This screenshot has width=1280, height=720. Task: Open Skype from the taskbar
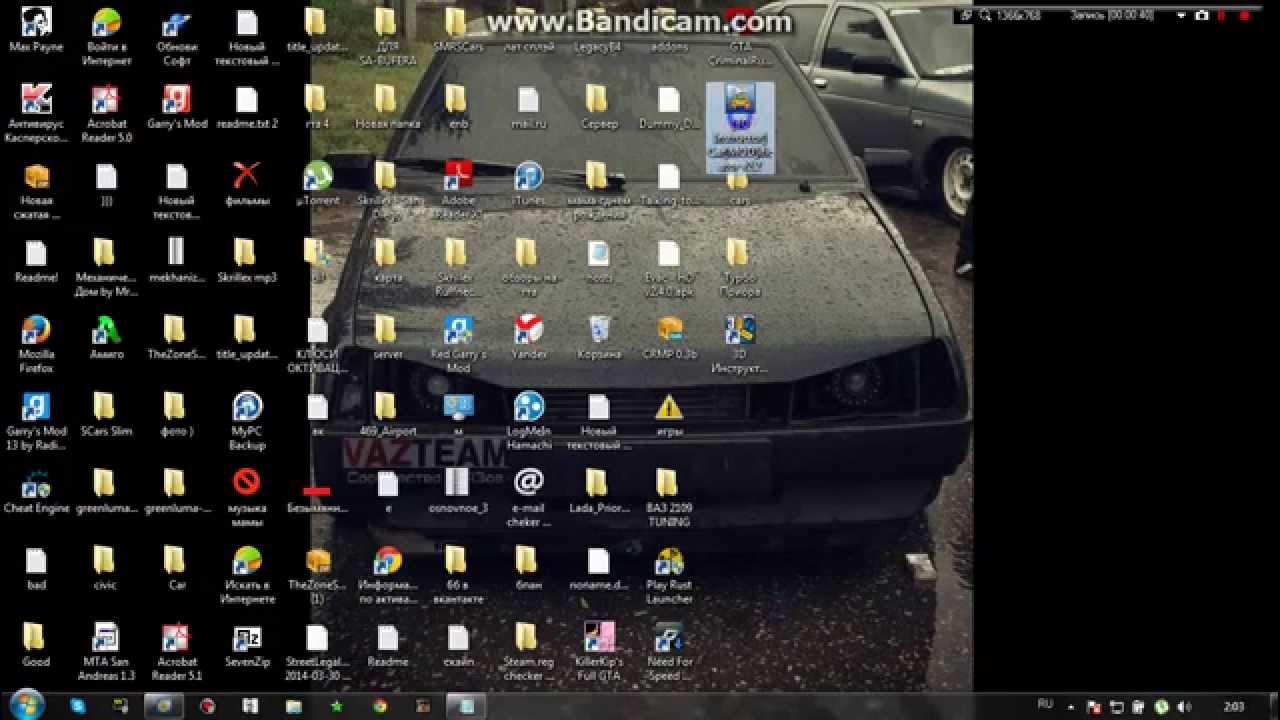pos(78,705)
